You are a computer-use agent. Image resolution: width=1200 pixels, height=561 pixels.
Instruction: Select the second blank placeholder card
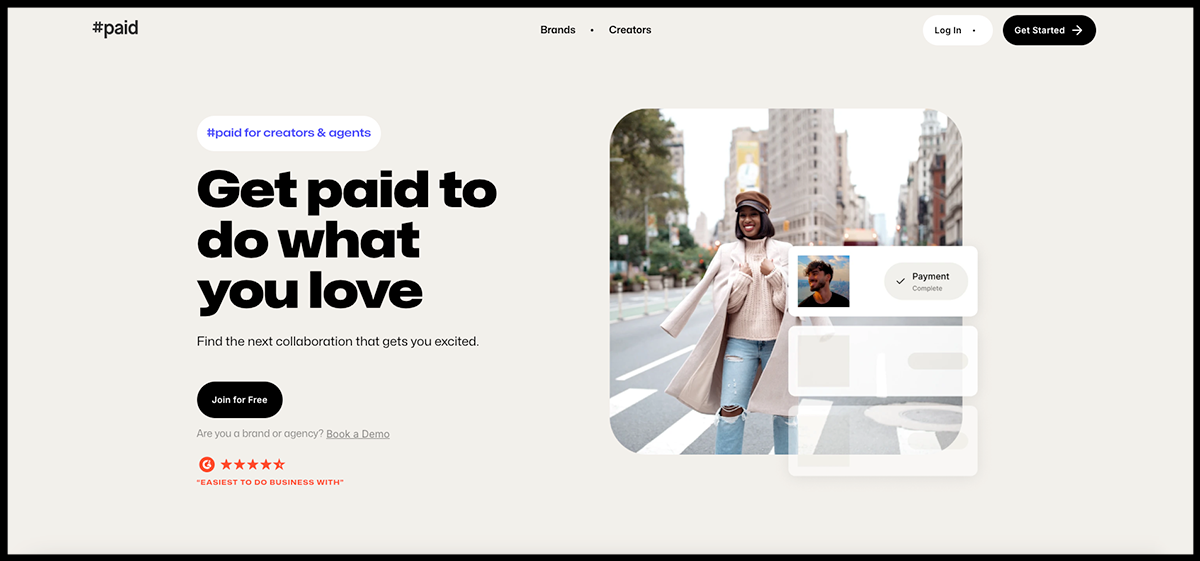[x=882, y=361]
